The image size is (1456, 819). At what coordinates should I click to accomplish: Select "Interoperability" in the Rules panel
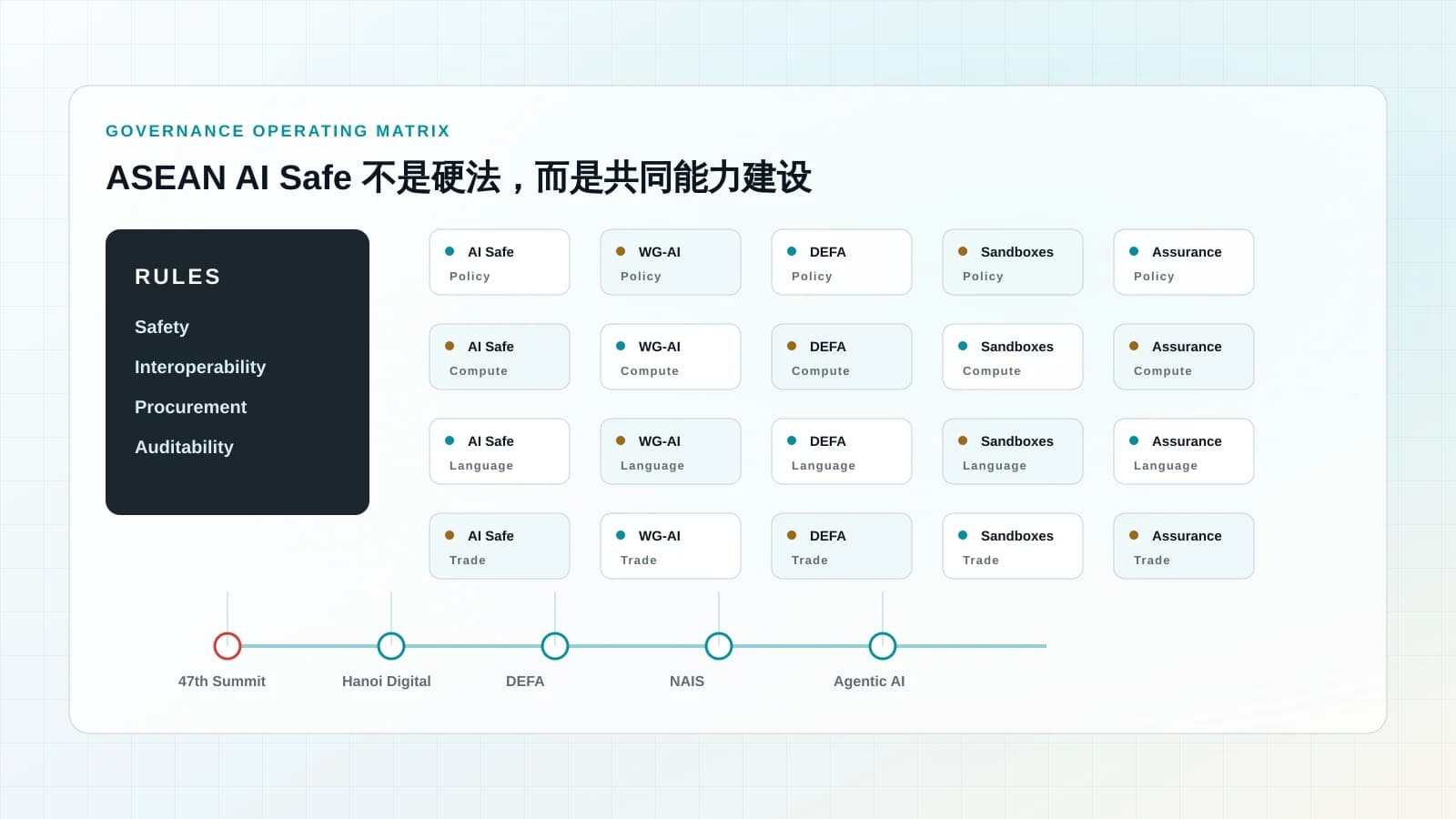tap(200, 367)
